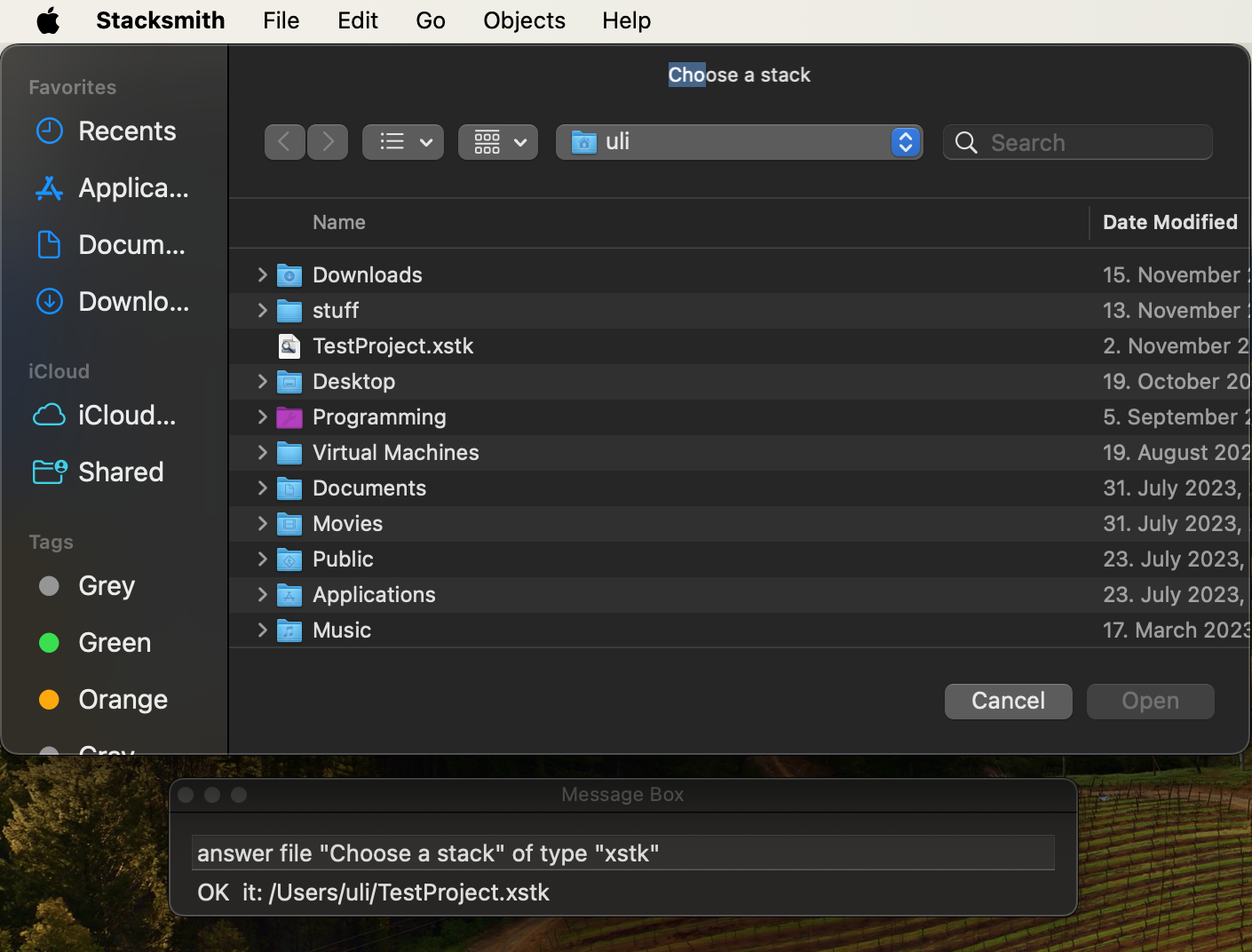
Task: Expand the Virtual Machines folder
Action: pos(262,453)
